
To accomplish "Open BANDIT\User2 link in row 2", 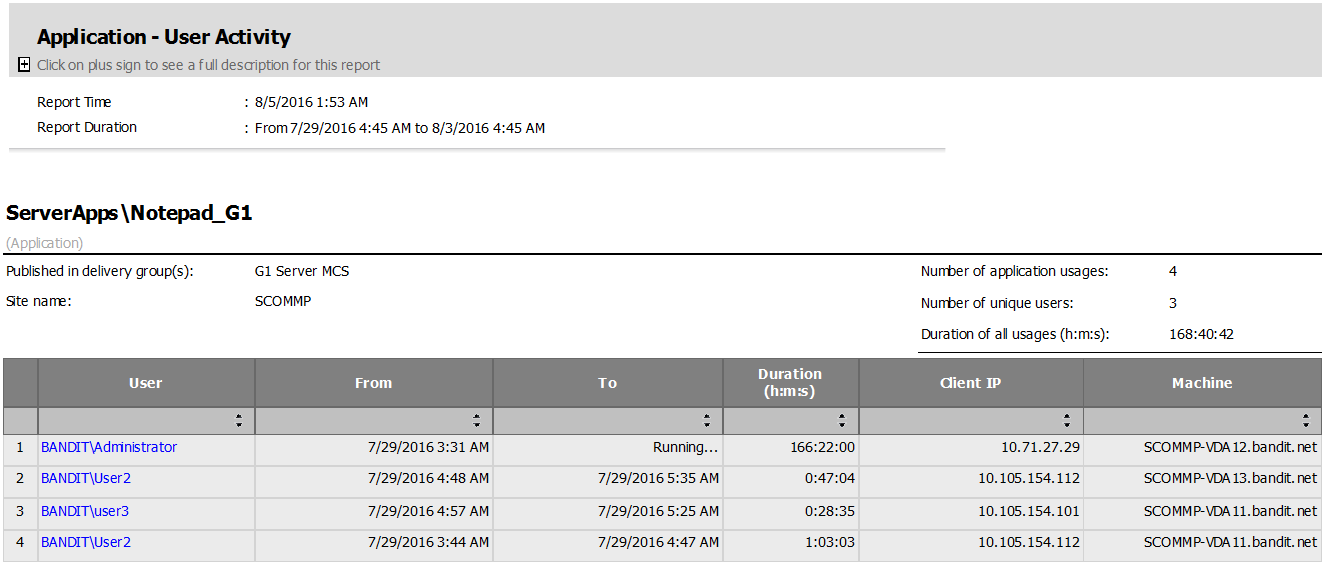I will pyautogui.click(x=86, y=479).
